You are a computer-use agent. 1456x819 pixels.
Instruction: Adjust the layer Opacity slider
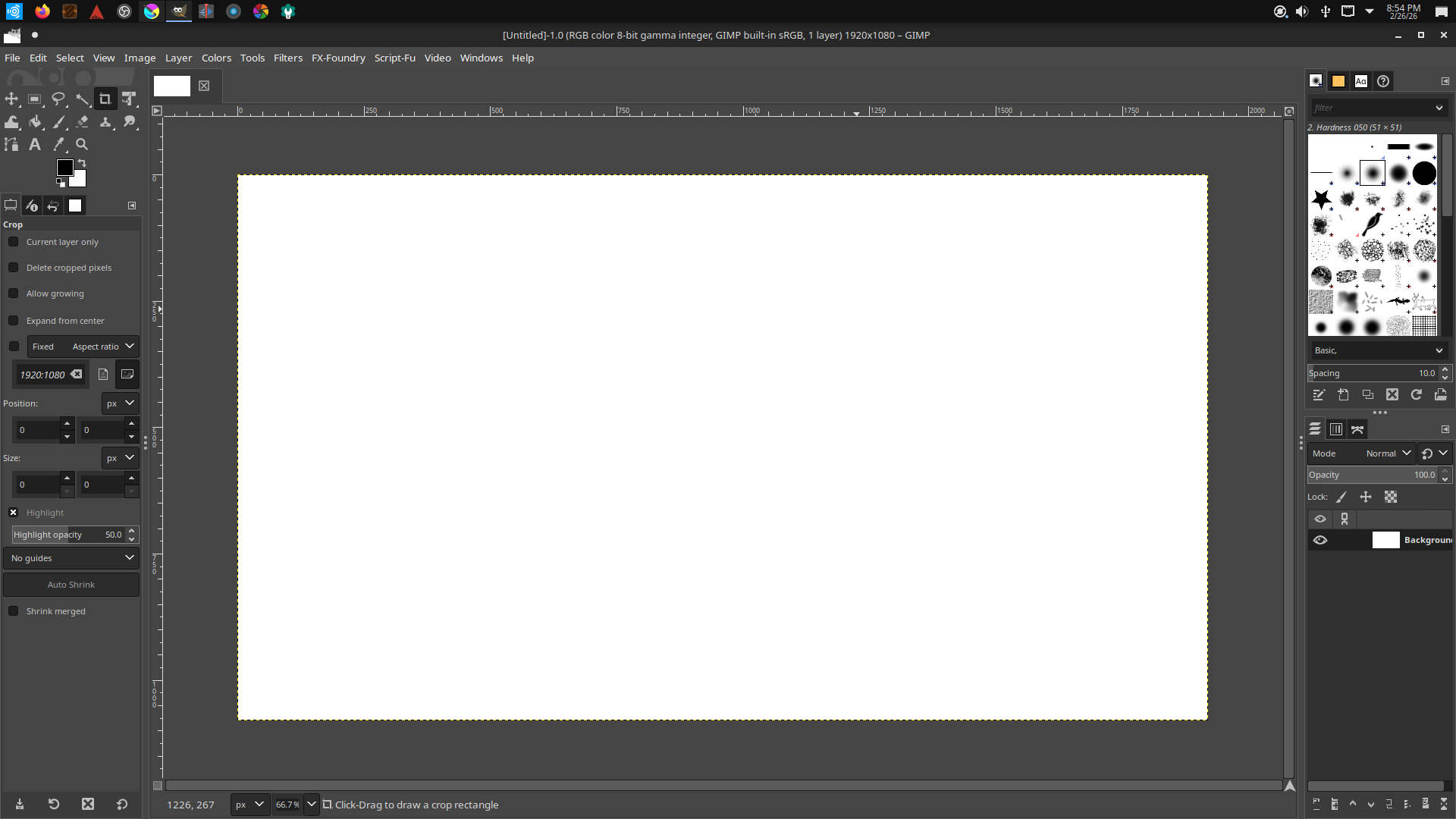[x=1373, y=475]
